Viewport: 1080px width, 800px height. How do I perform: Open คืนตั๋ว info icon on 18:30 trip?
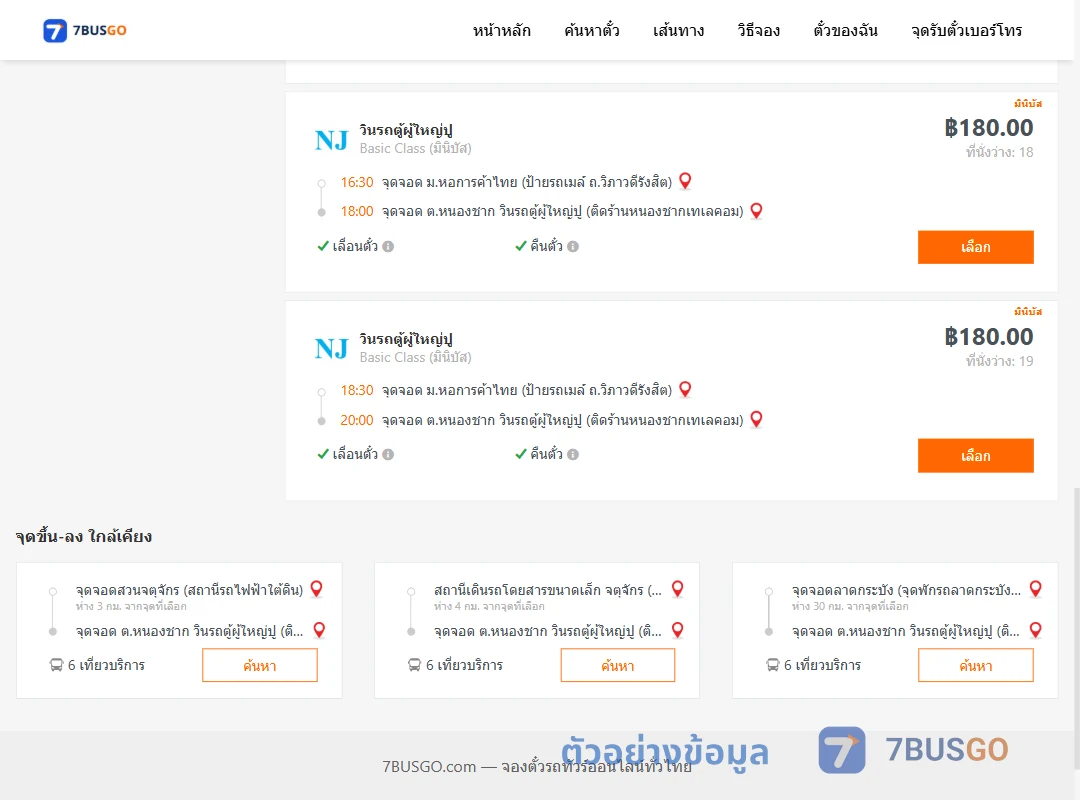click(x=573, y=455)
